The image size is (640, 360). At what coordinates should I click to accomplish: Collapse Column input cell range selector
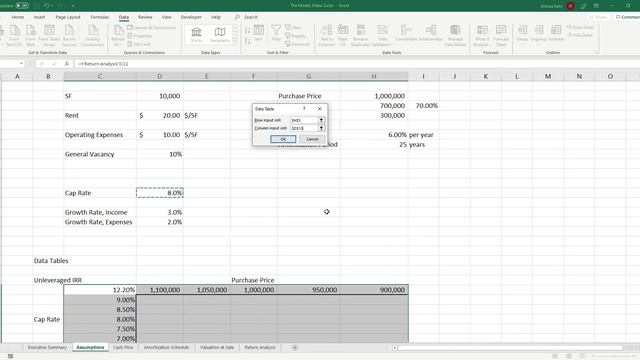coord(322,128)
